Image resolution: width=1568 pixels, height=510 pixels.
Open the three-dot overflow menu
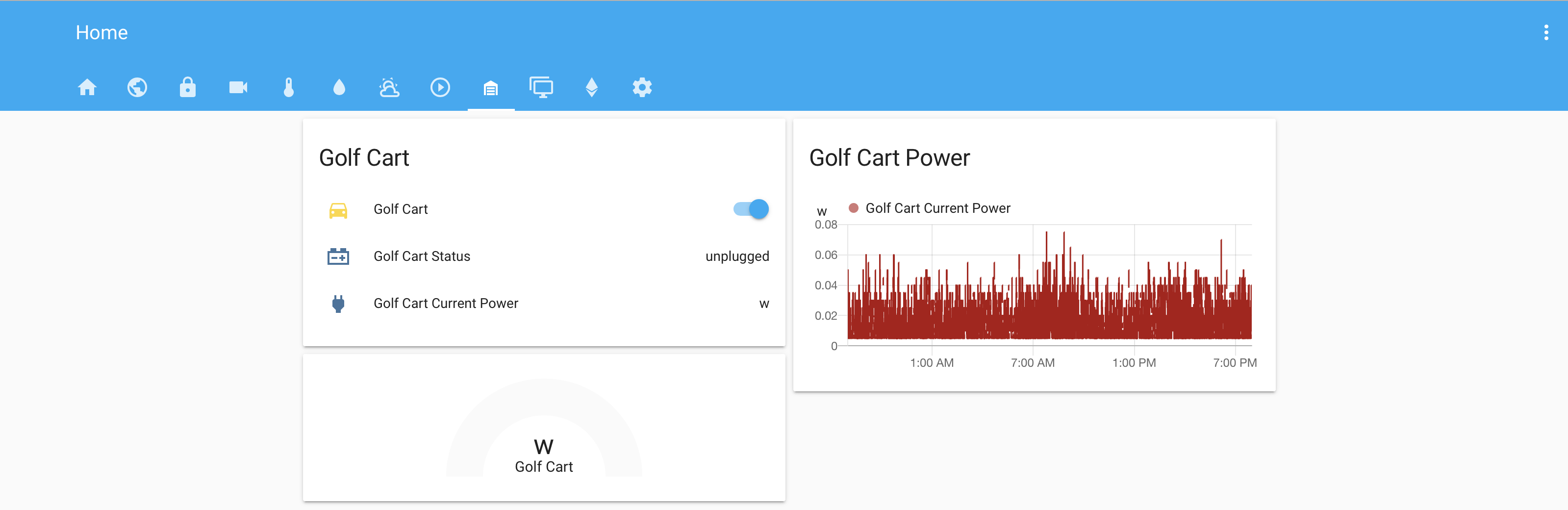(x=1546, y=33)
